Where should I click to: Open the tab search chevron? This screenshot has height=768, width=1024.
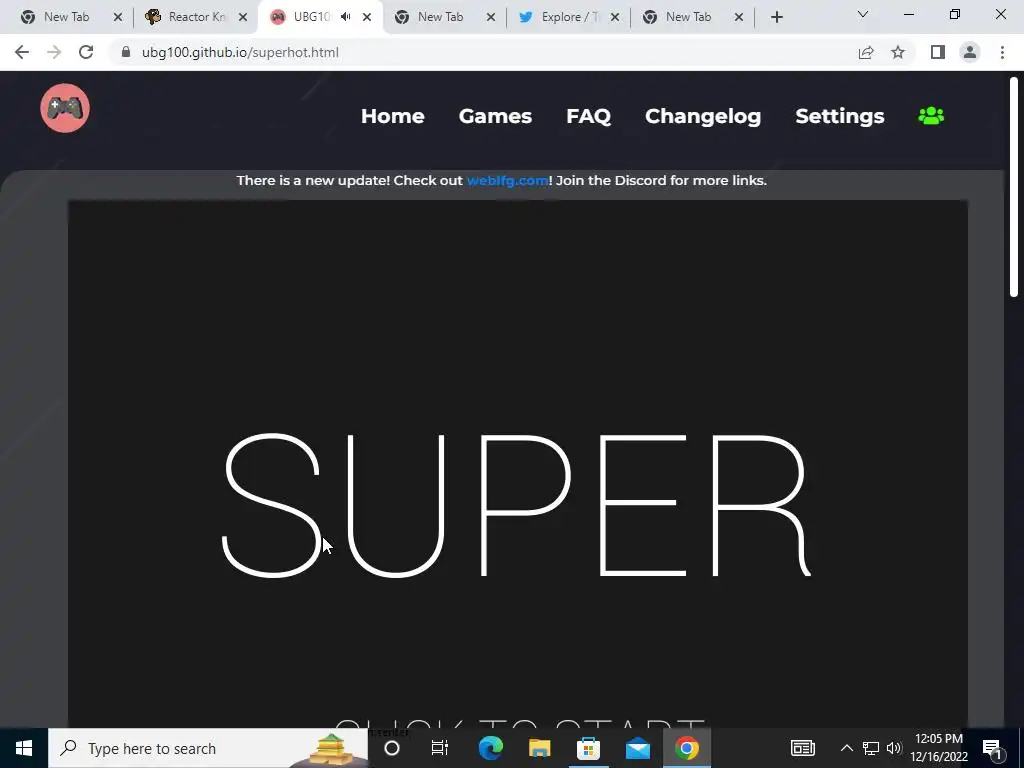point(863,14)
